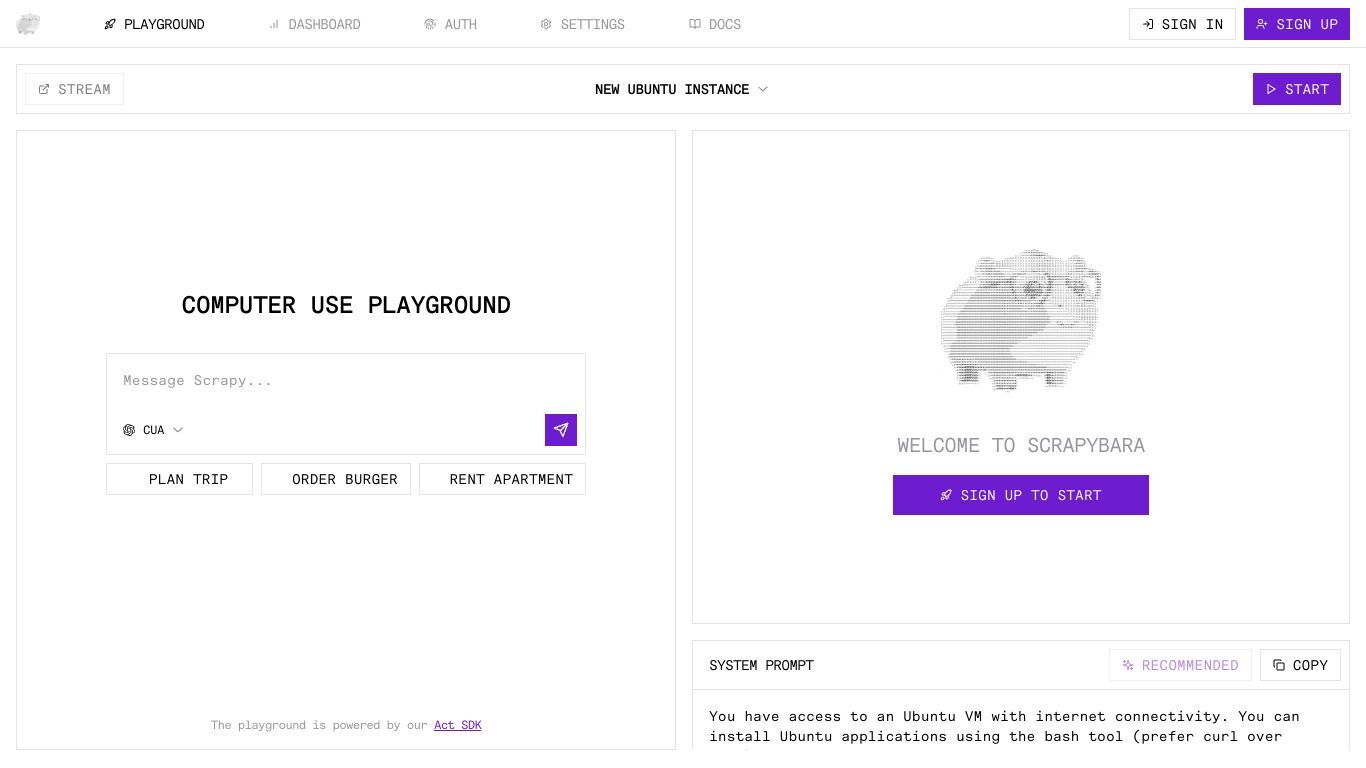The width and height of the screenshot is (1366, 768).
Task: Click the chevron next to CUA
Action: [x=178, y=430]
